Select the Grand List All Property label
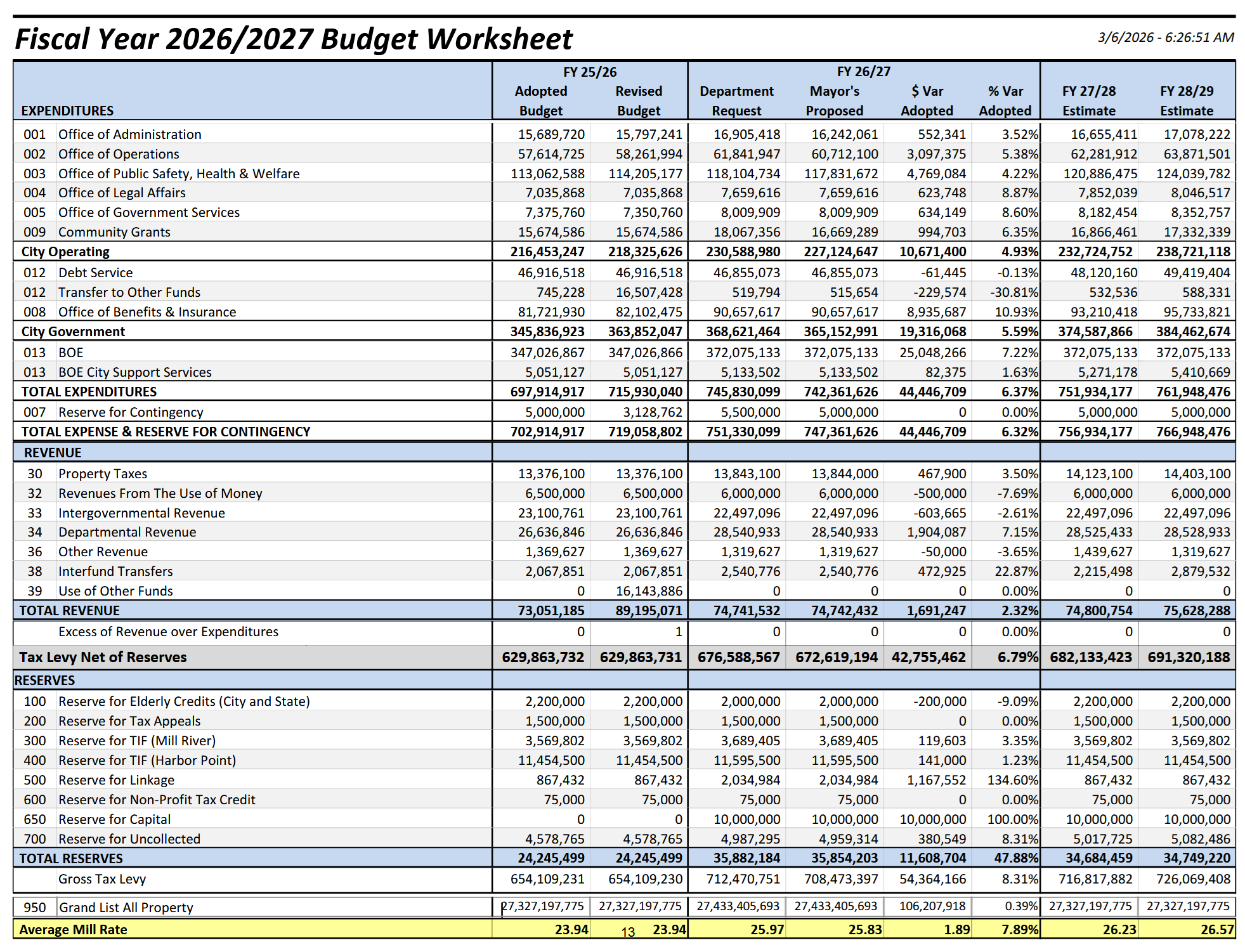Image resolution: width=1245 pixels, height=952 pixels. tap(126, 908)
